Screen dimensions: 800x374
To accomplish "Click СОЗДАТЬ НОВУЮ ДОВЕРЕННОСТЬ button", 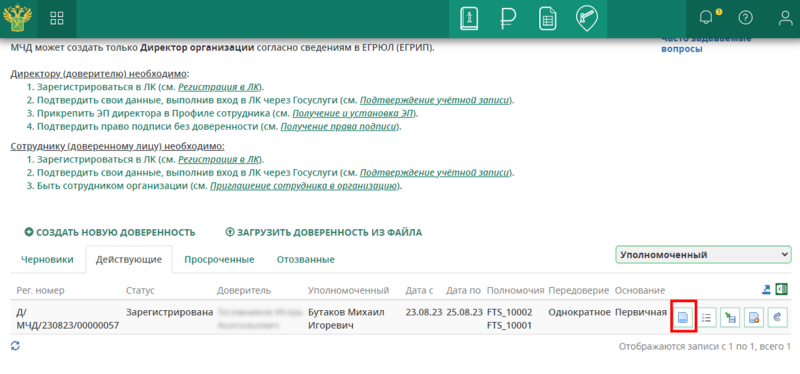I will pos(110,233).
